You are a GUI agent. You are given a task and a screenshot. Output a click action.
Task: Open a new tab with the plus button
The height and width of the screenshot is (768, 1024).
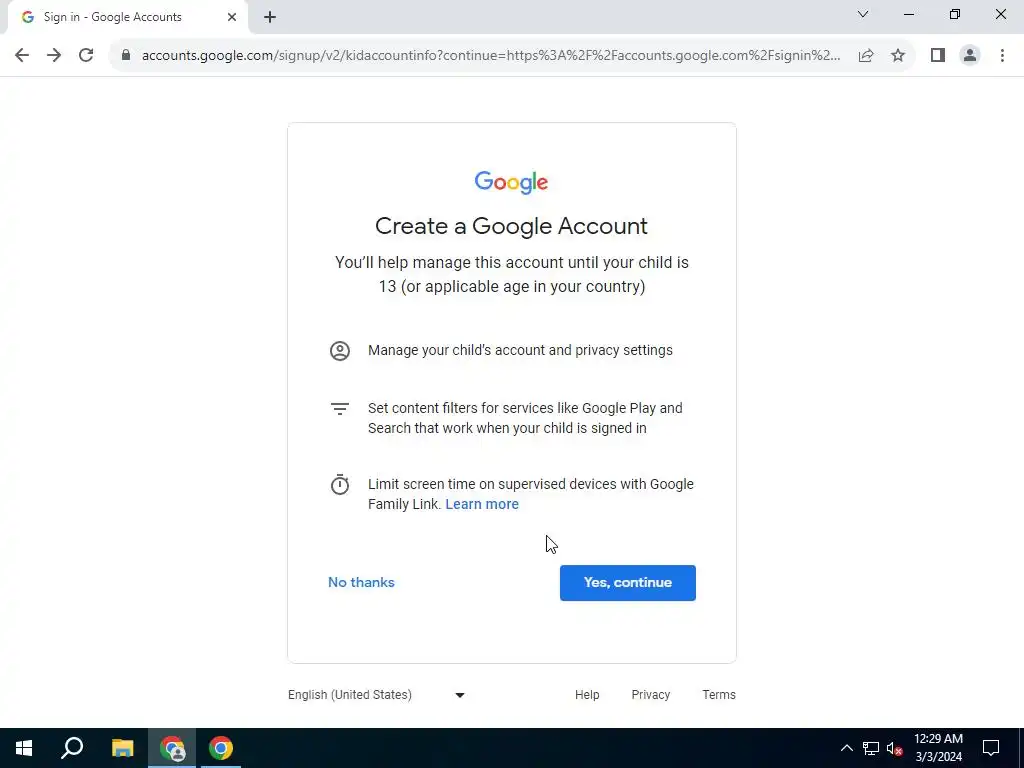[270, 17]
